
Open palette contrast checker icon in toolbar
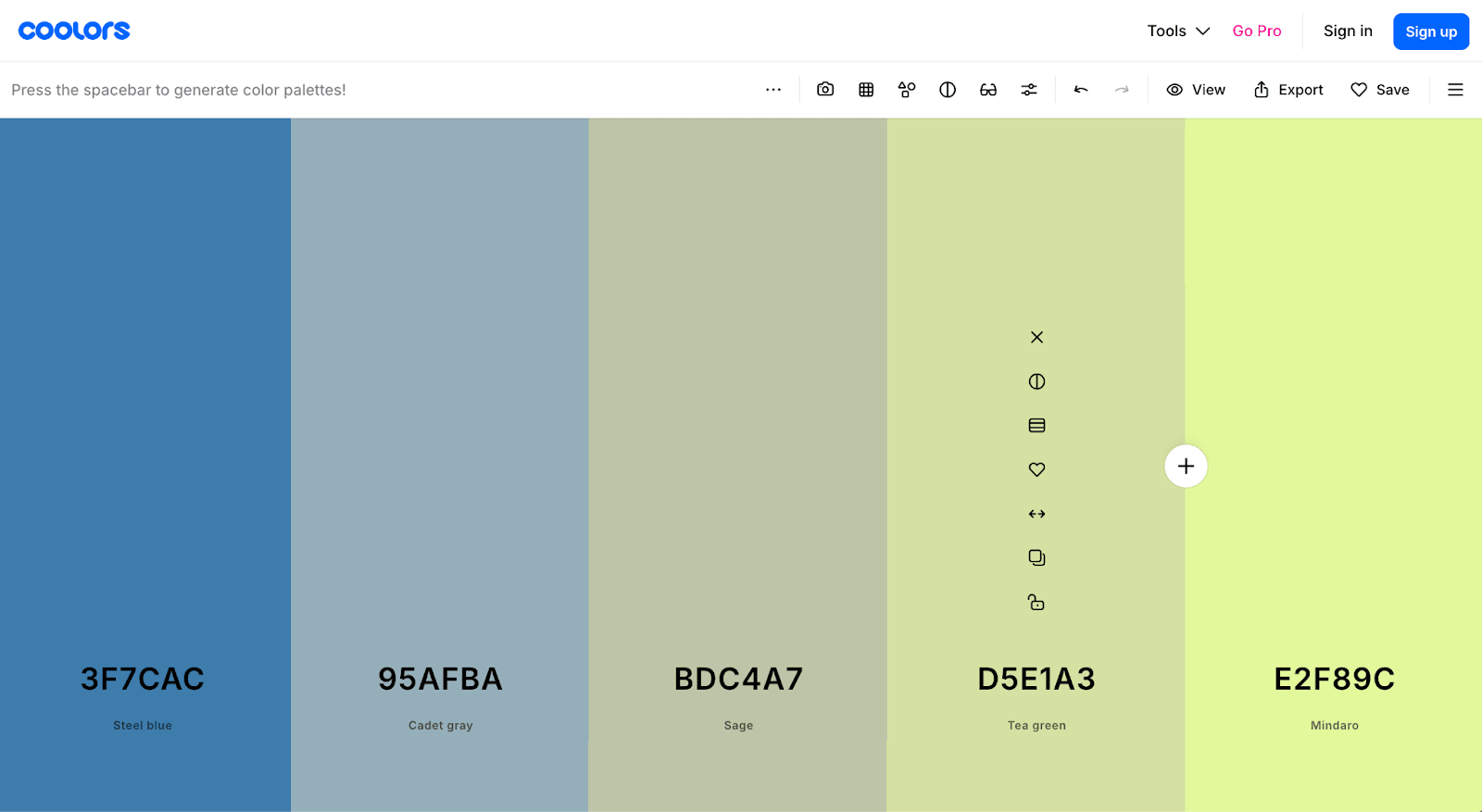click(948, 90)
